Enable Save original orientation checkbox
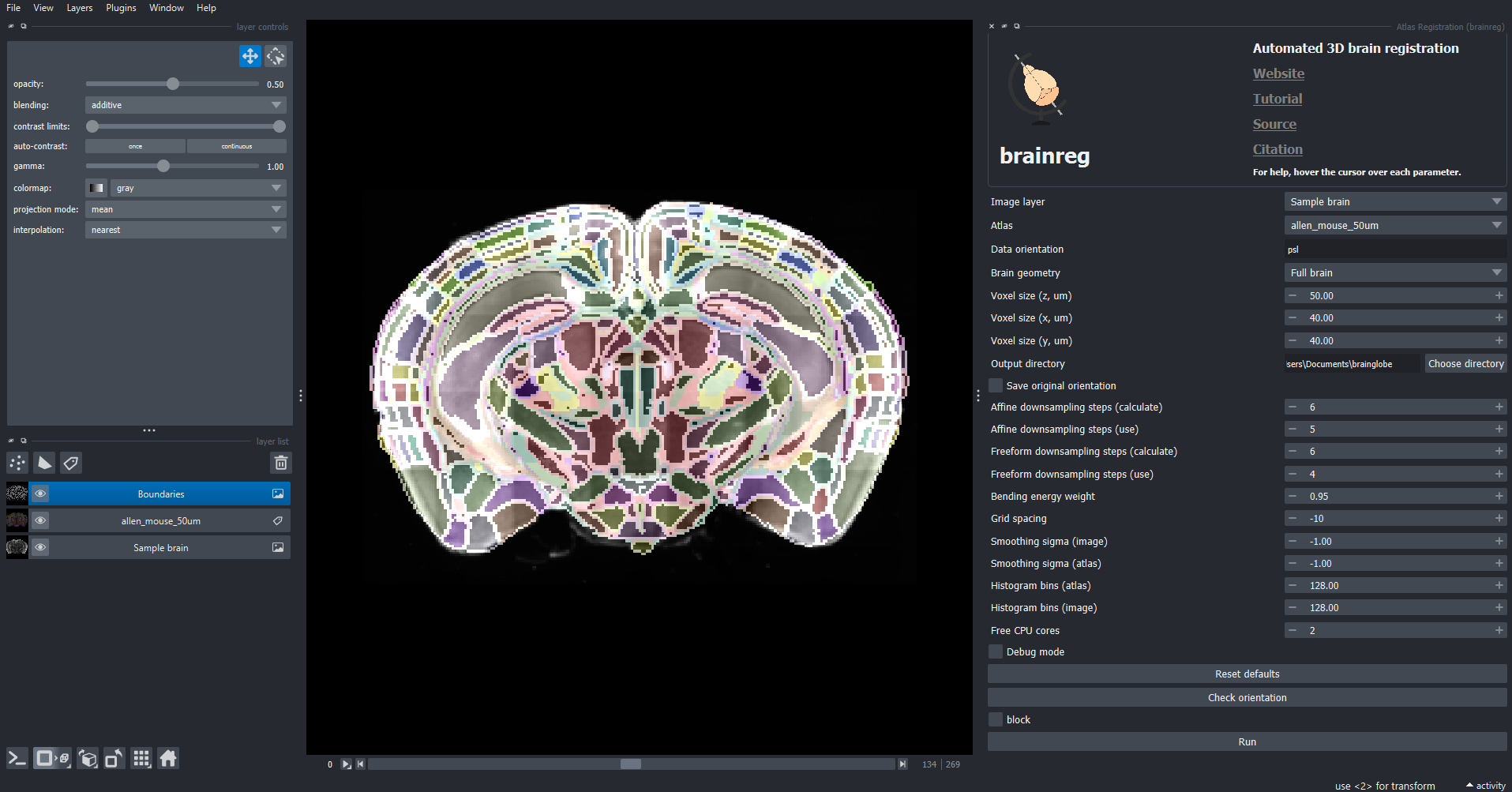This screenshot has width=1512, height=792. pyautogui.click(x=996, y=385)
